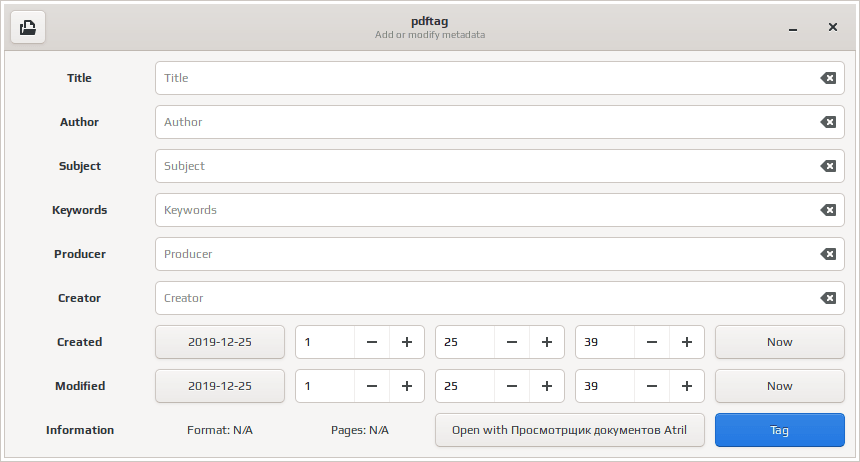Click the 'Created' row label
The width and height of the screenshot is (860, 462).
(x=80, y=342)
